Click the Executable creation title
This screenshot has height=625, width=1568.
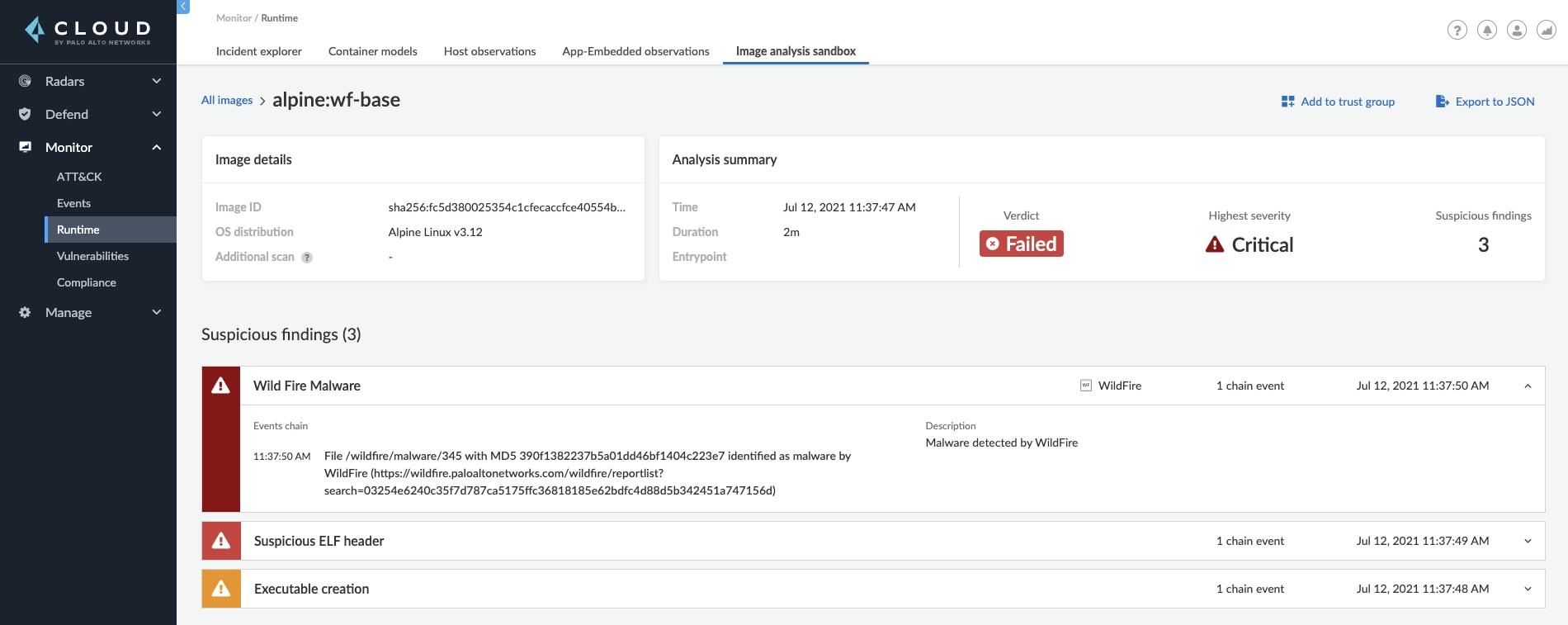point(311,589)
